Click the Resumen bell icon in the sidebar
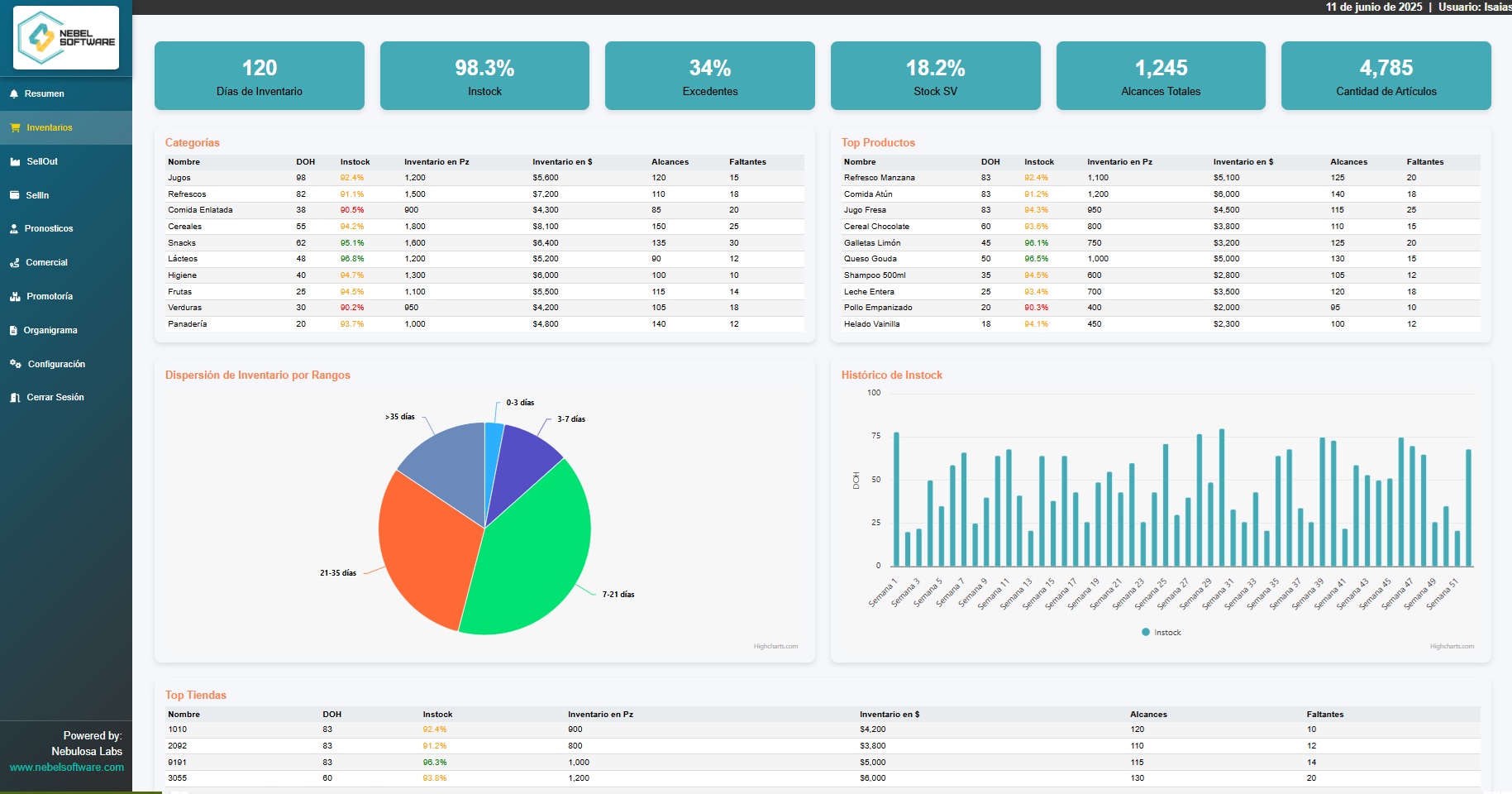This screenshot has width=1512, height=794. coord(13,93)
